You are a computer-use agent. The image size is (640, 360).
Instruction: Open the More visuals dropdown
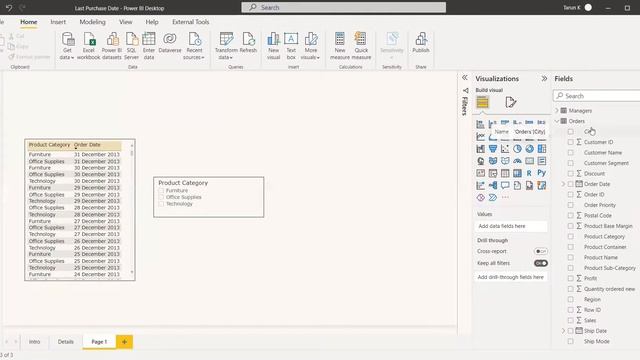coord(311,54)
